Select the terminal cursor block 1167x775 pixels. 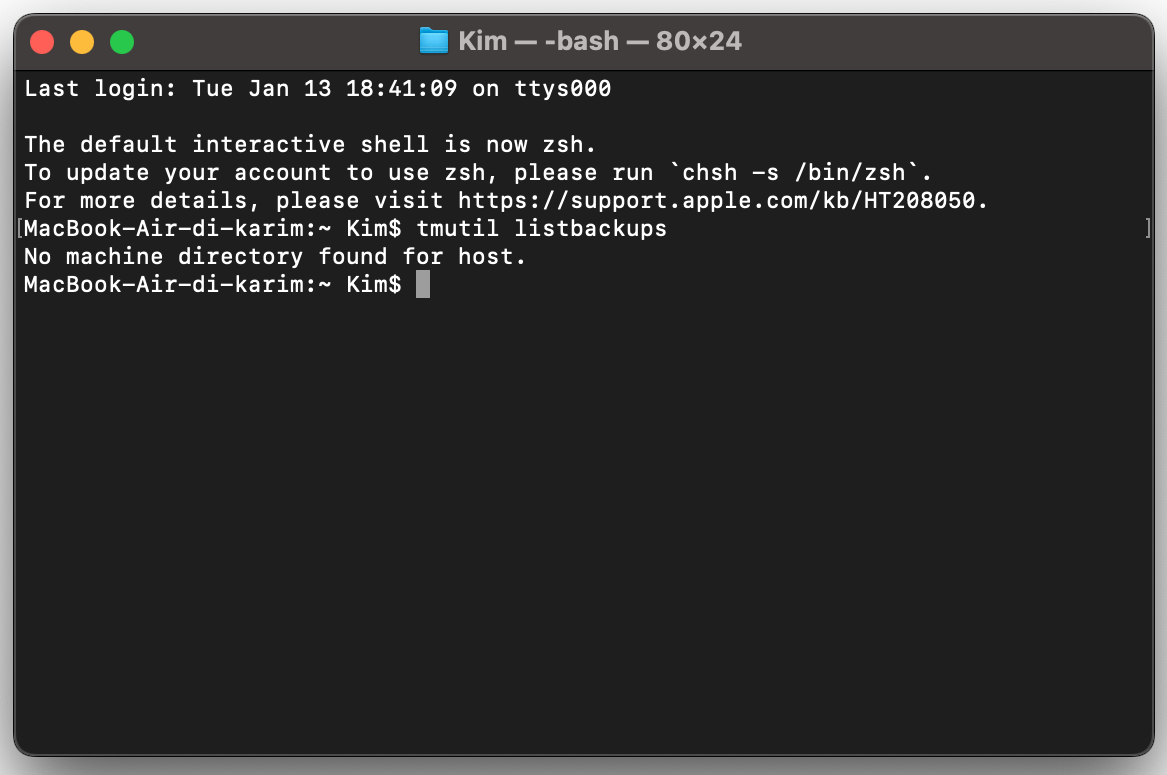click(423, 285)
